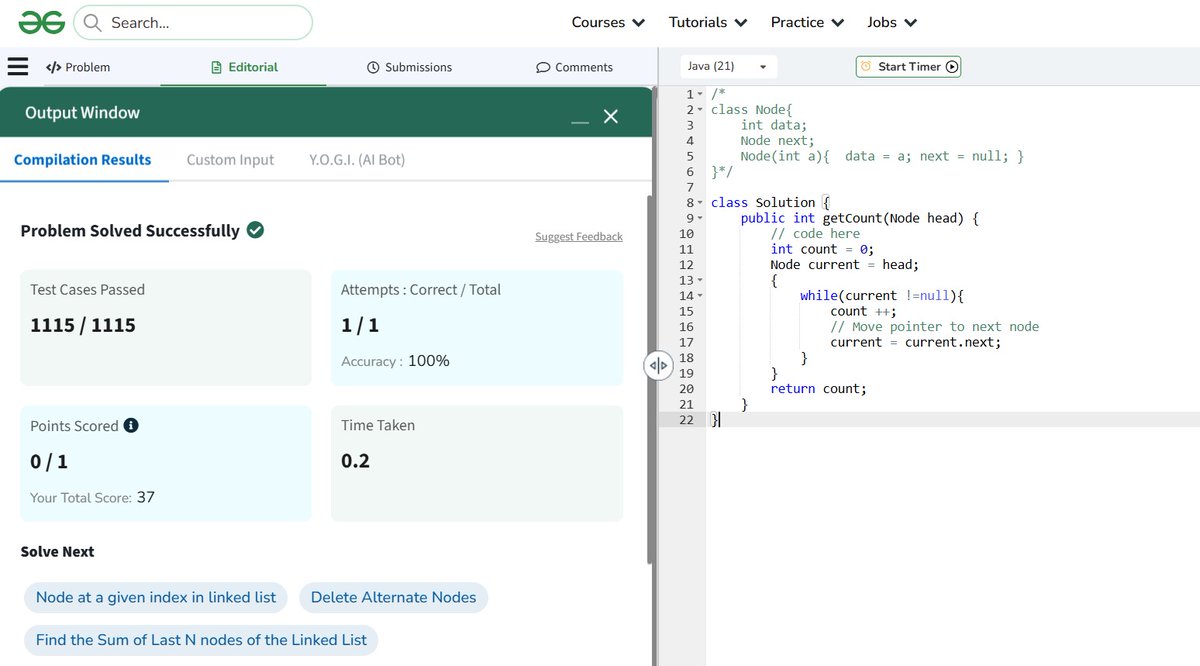Click the info icon next to Points Scored
1200x666 pixels.
[x=133, y=425]
